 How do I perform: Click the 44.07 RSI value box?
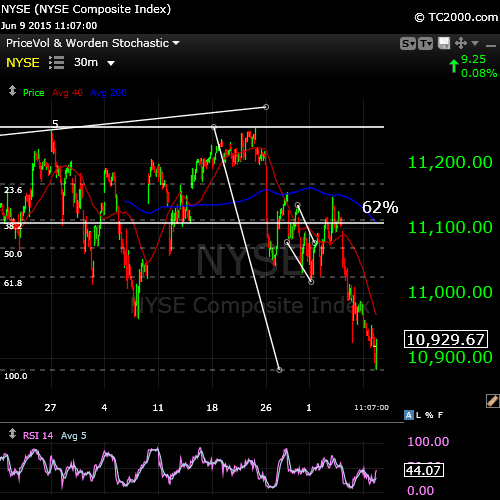tap(424, 470)
